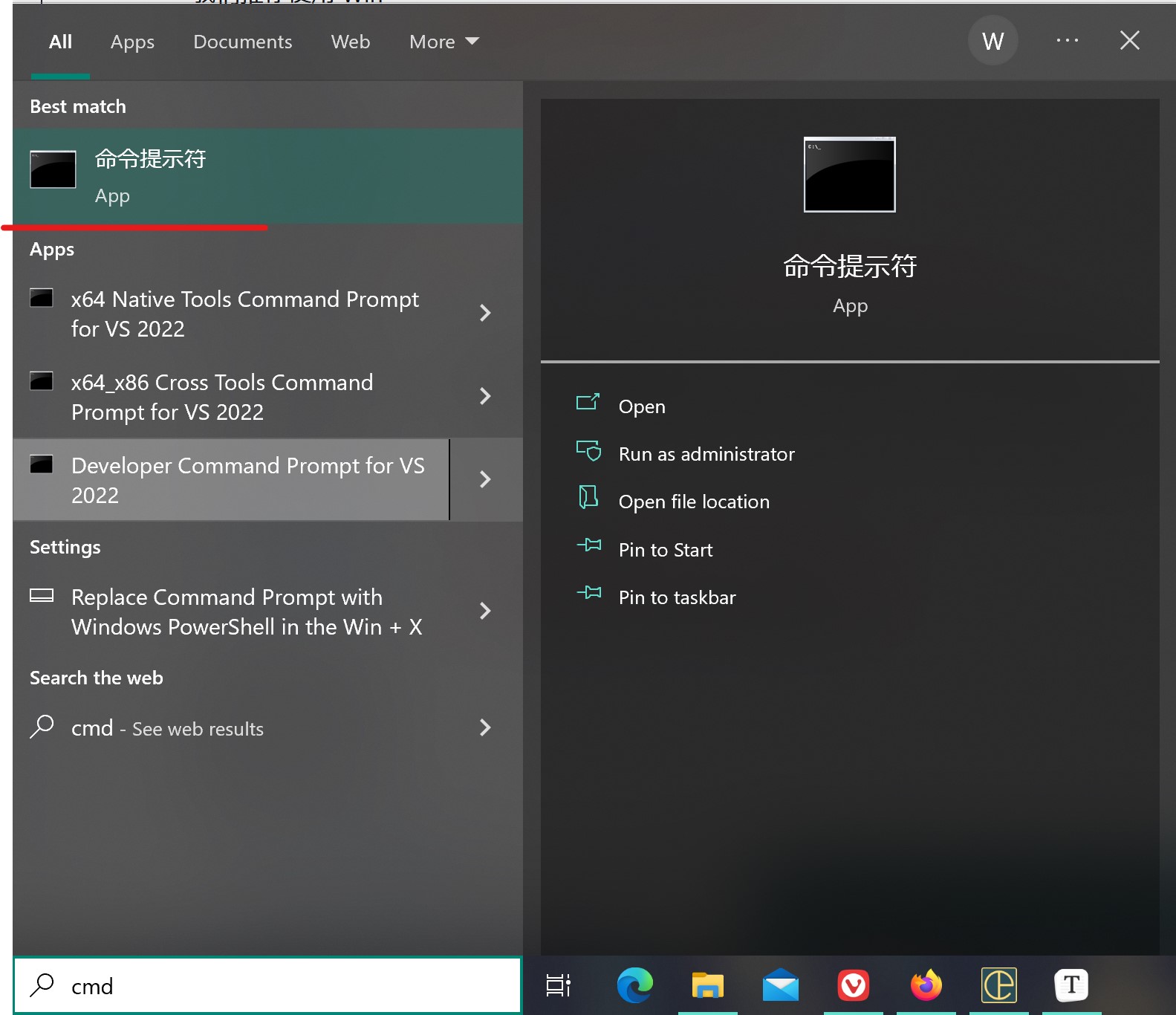This screenshot has width=1176, height=1015.
Task: Open the three-dots options menu
Action: 1067,41
